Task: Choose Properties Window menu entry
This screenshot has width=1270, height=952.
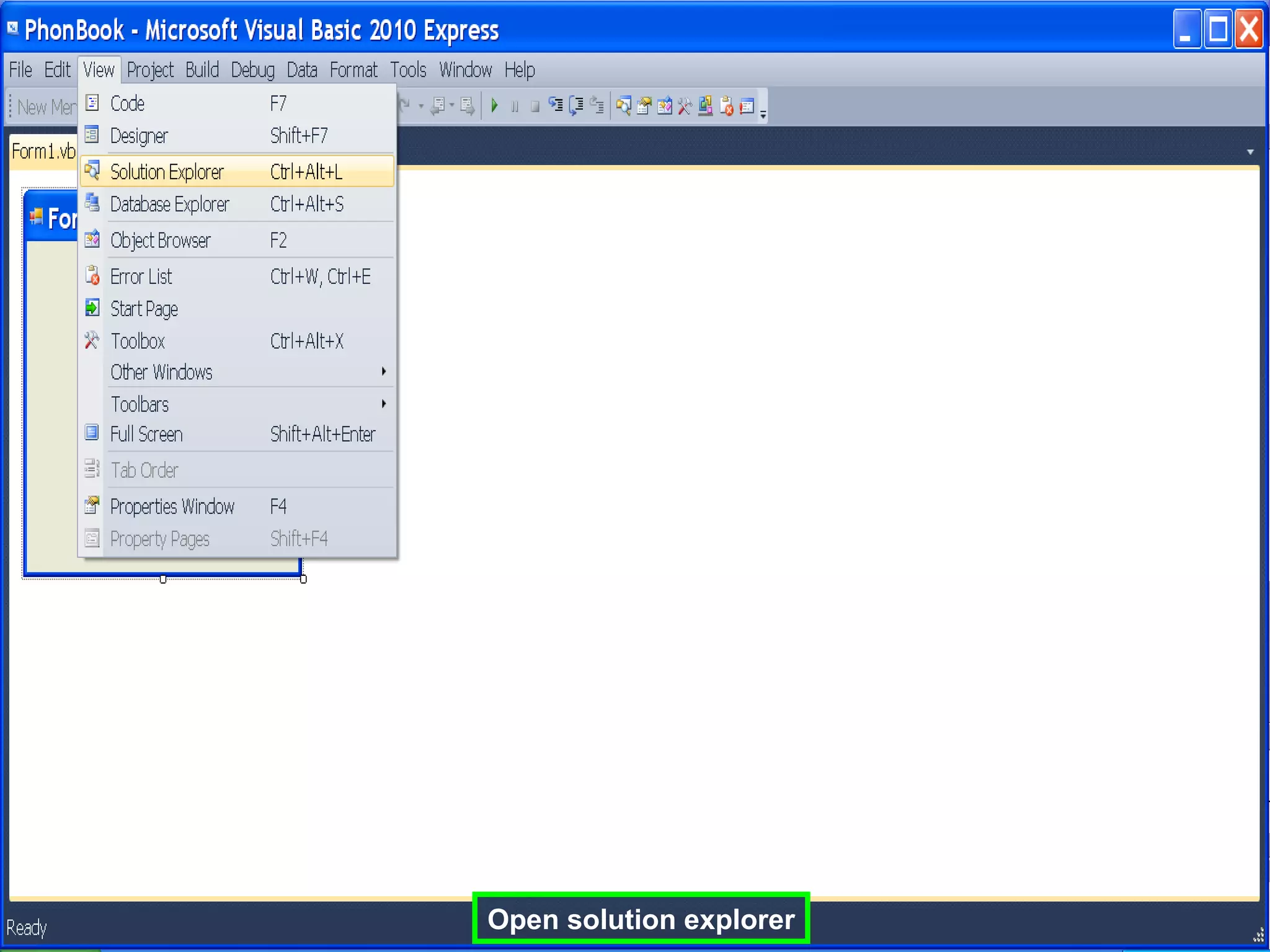Action: 172,506
